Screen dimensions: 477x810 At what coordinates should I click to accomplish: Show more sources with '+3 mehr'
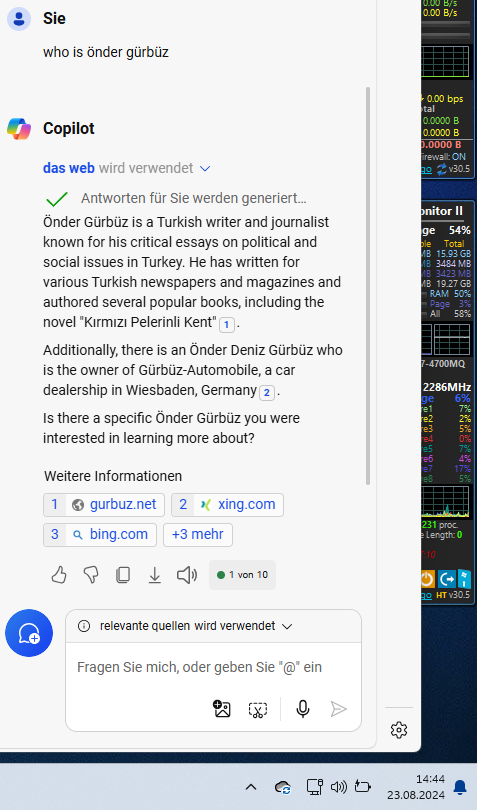point(198,535)
